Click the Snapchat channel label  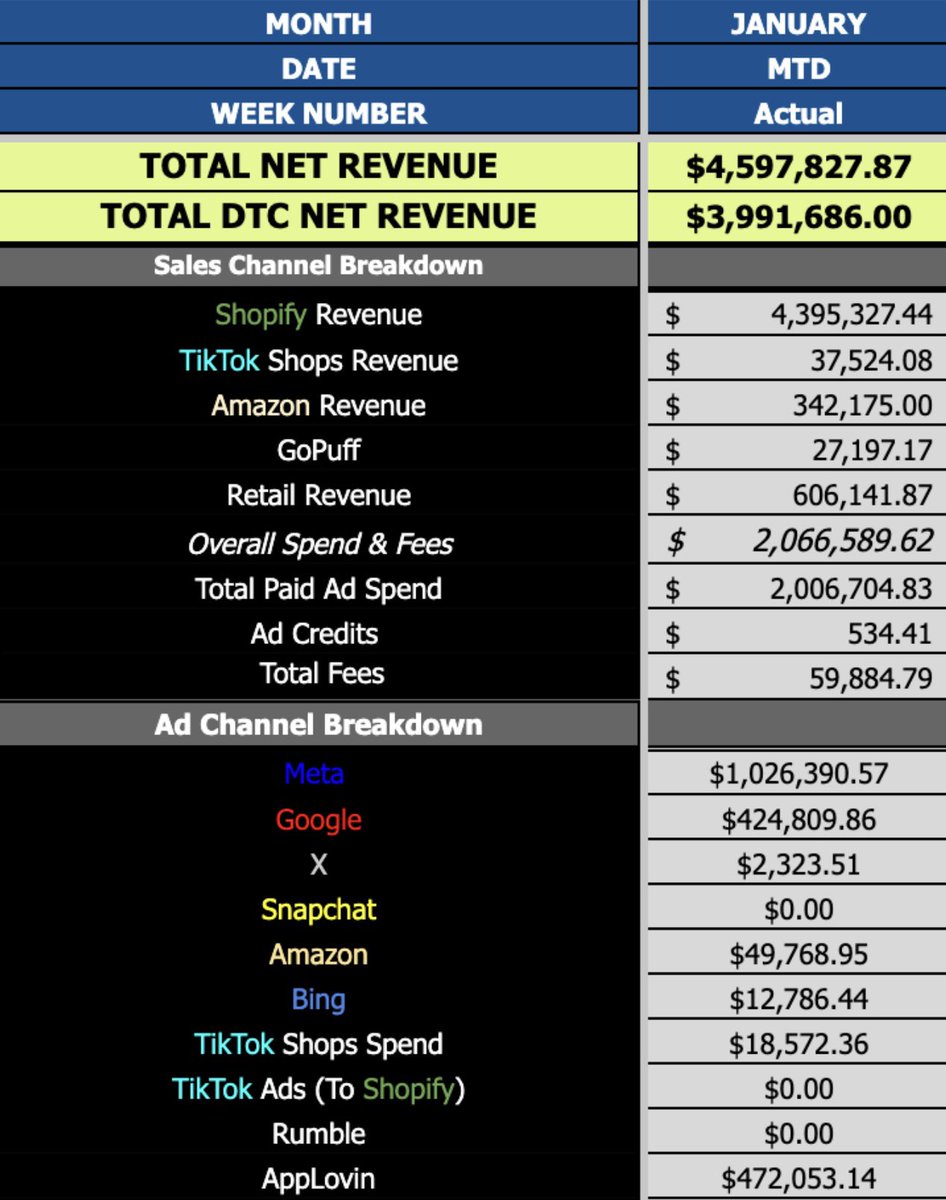coord(319,910)
